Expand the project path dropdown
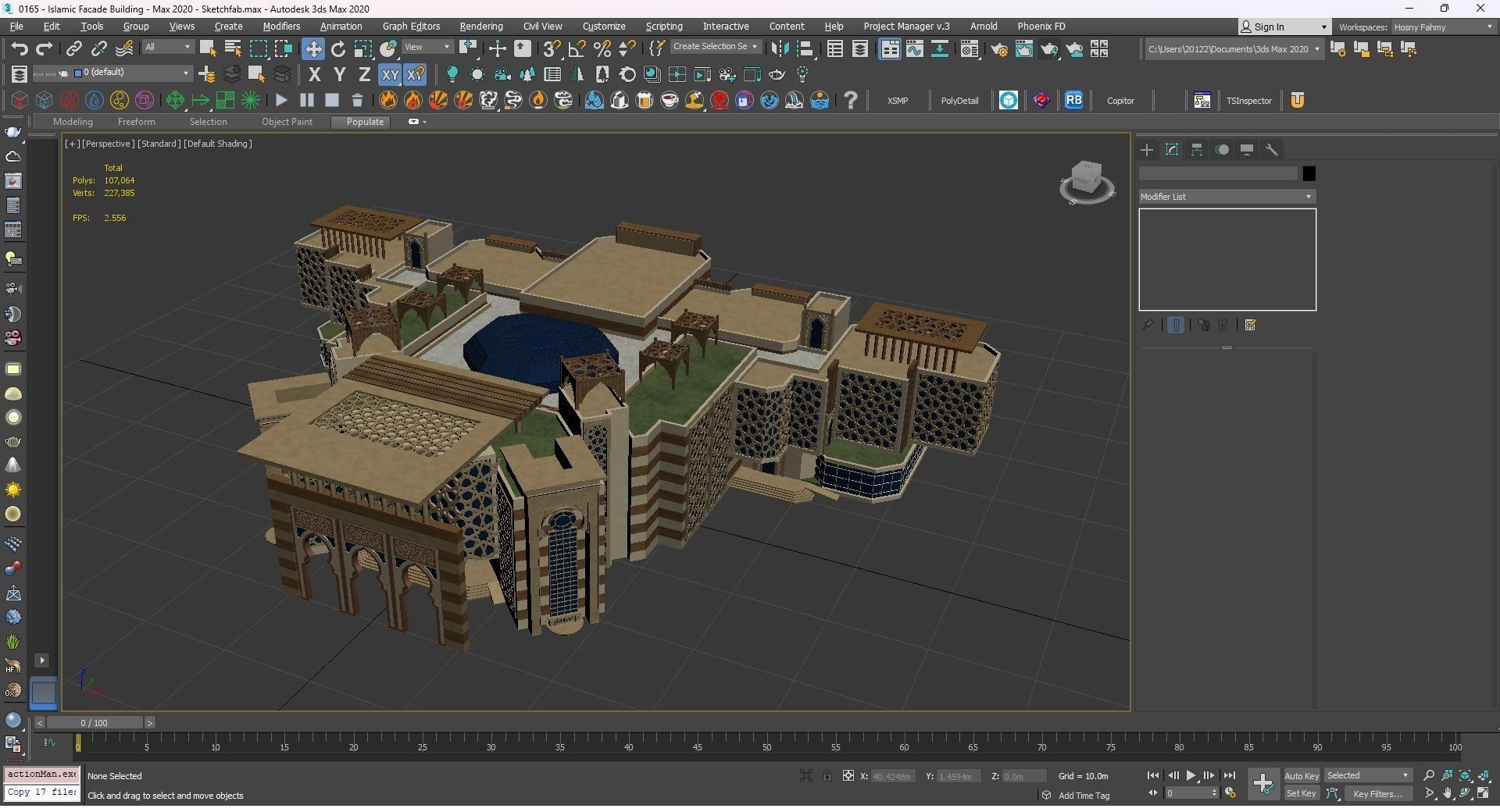Image resolution: width=1500 pixels, height=812 pixels. [x=1234, y=49]
